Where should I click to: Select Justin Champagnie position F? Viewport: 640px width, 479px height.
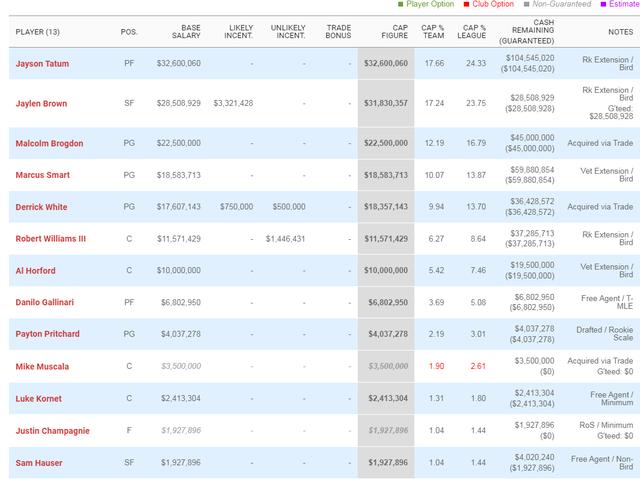click(x=129, y=430)
